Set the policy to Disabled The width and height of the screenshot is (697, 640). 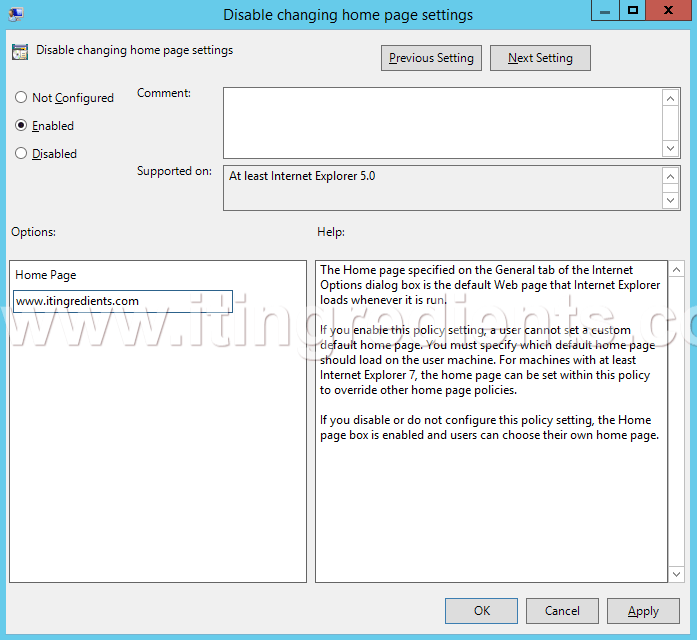tap(21, 154)
